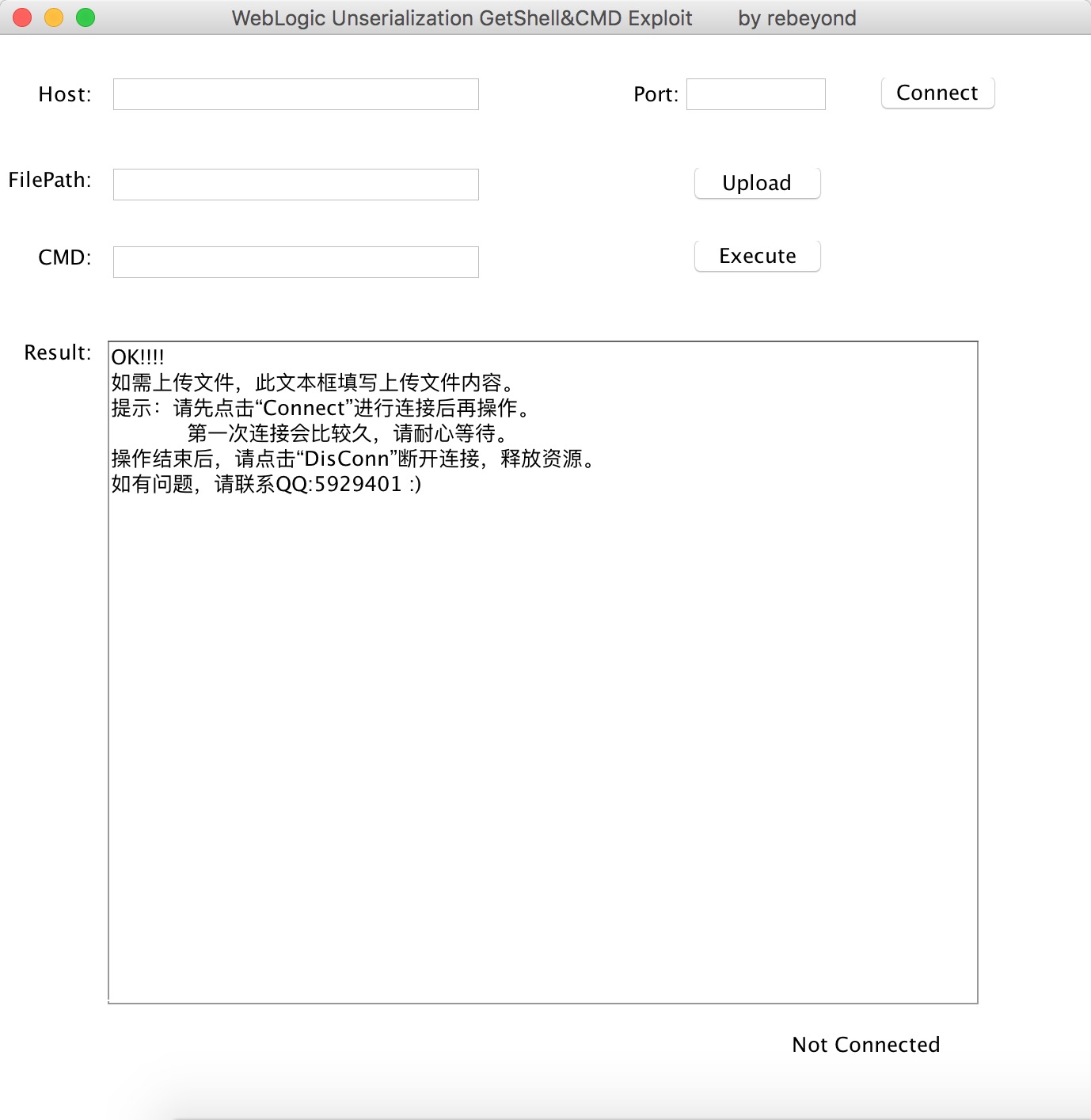
Task: Focus the FilePath input field
Action: (x=296, y=185)
